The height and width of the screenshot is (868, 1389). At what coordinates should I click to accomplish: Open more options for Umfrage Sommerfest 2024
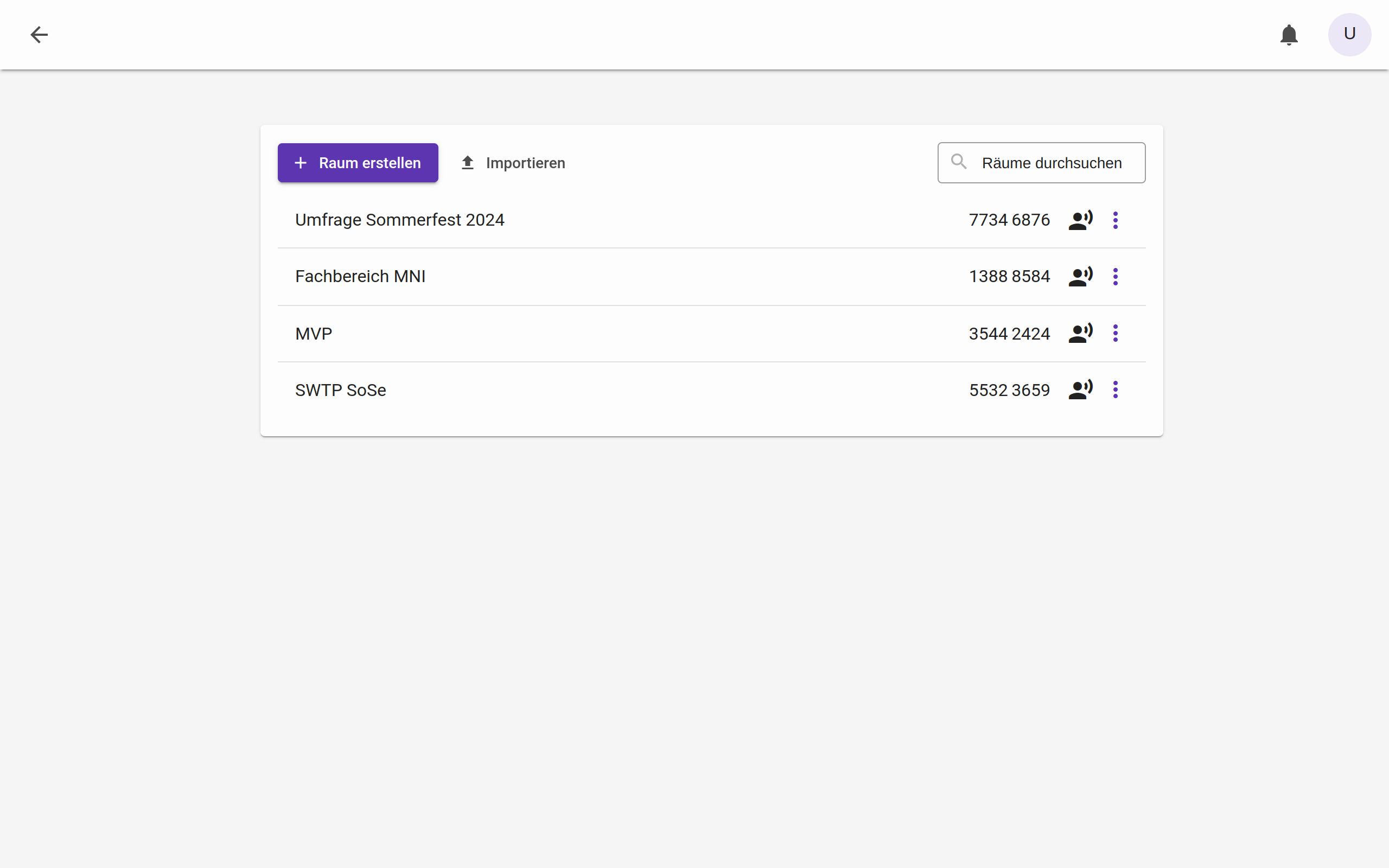coord(1115,220)
